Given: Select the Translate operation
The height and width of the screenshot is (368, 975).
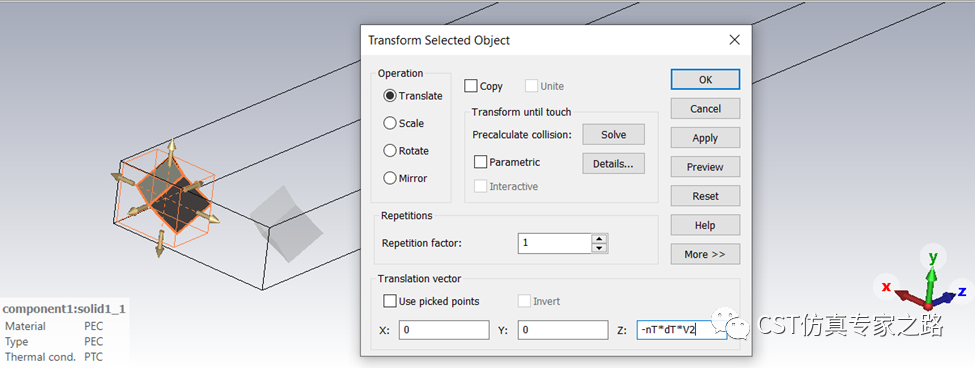Looking at the screenshot, I should tap(413, 96).
